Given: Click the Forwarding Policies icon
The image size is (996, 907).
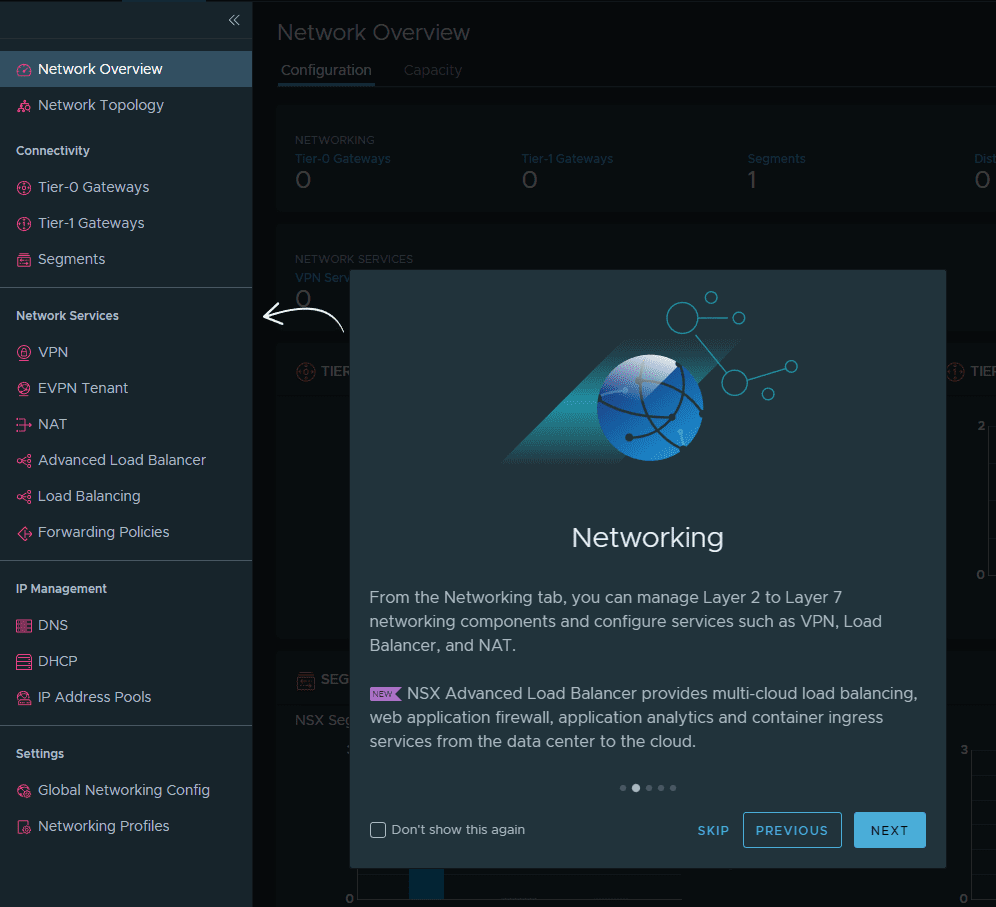Looking at the screenshot, I should point(24,533).
